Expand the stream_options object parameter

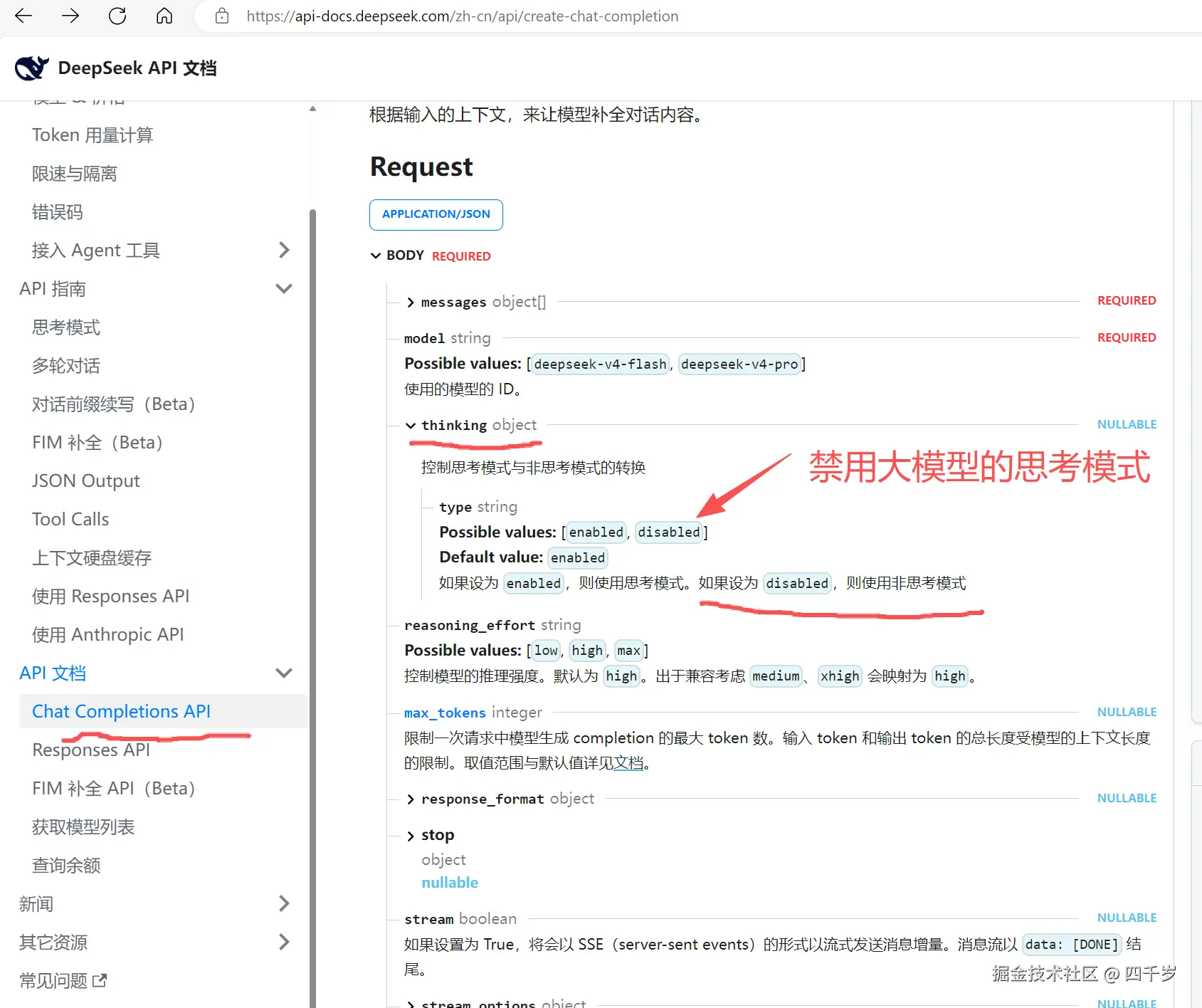click(x=411, y=1004)
